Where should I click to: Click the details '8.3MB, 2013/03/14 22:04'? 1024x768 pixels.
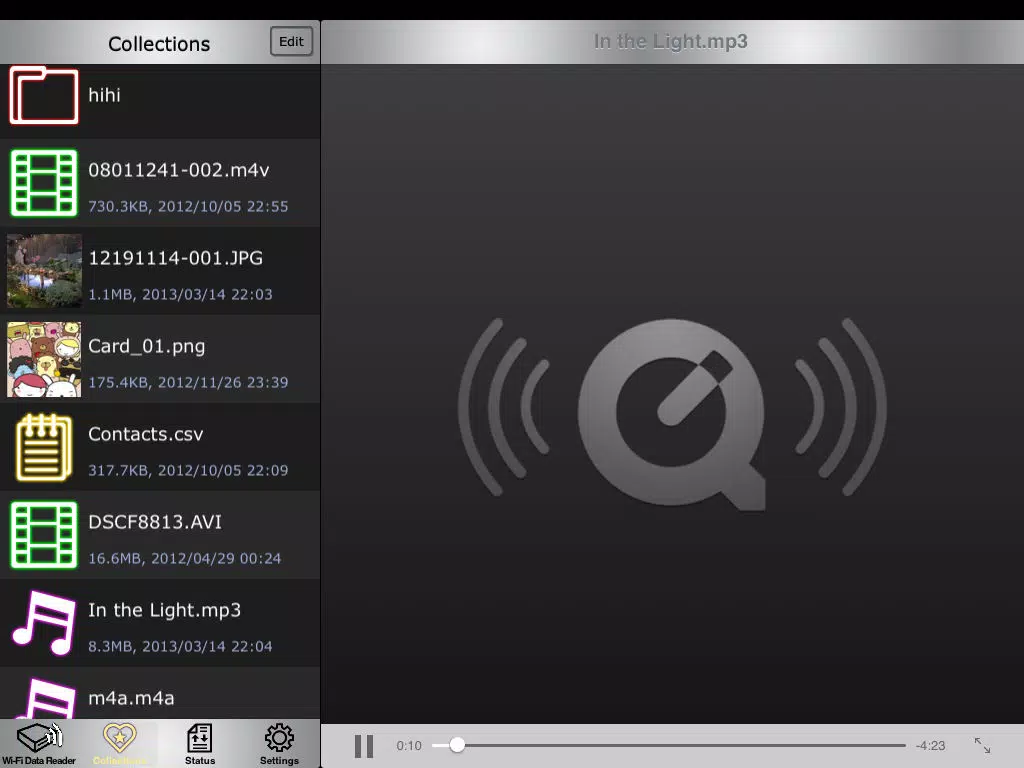pos(180,647)
